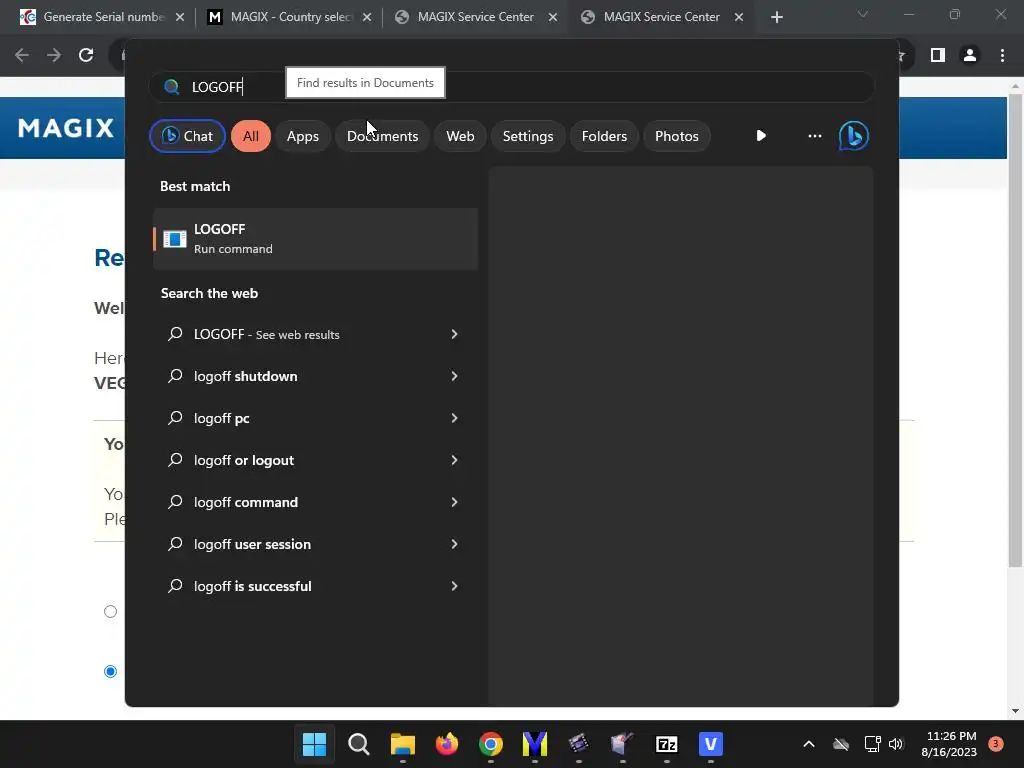Viewport: 1024px width, 768px height.
Task: Expand the 'logoff or logout' suggestion arrow
Action: (x=455, y=460)
